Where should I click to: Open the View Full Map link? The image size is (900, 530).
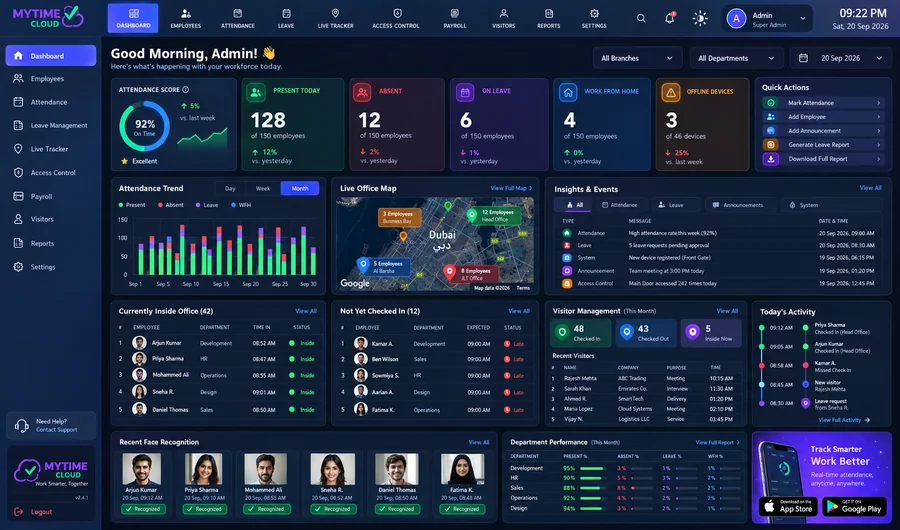click(511, 188)
